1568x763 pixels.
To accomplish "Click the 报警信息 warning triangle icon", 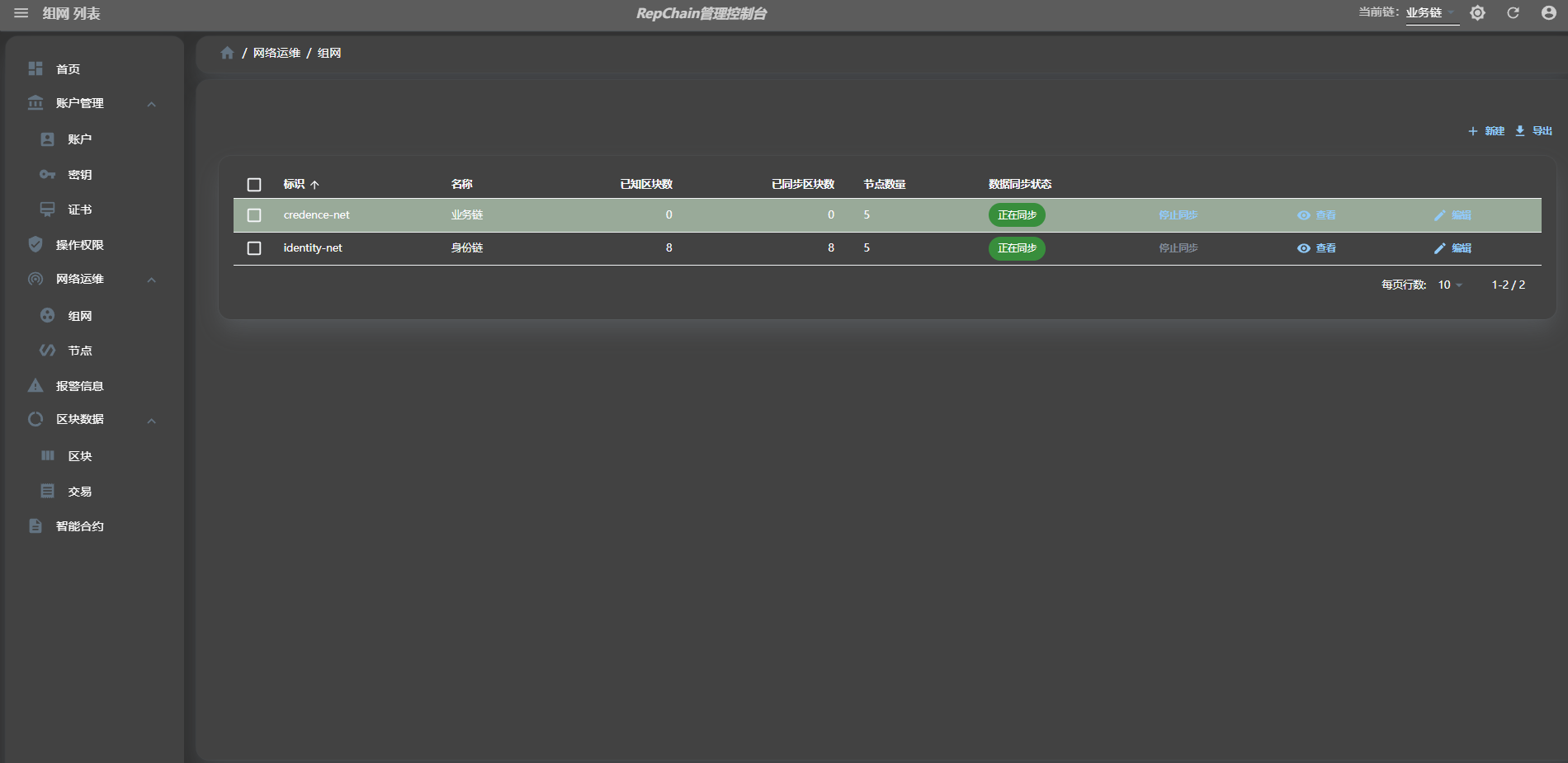I will point(35,385).
